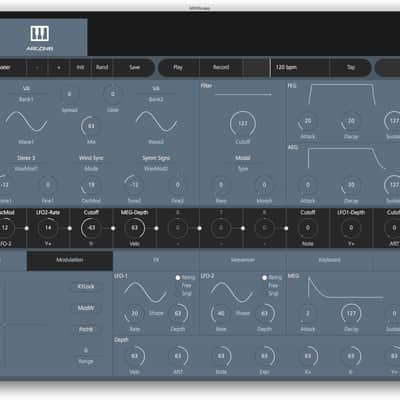Click the LFO1-Depth mod matrix knob

(351, 228)
